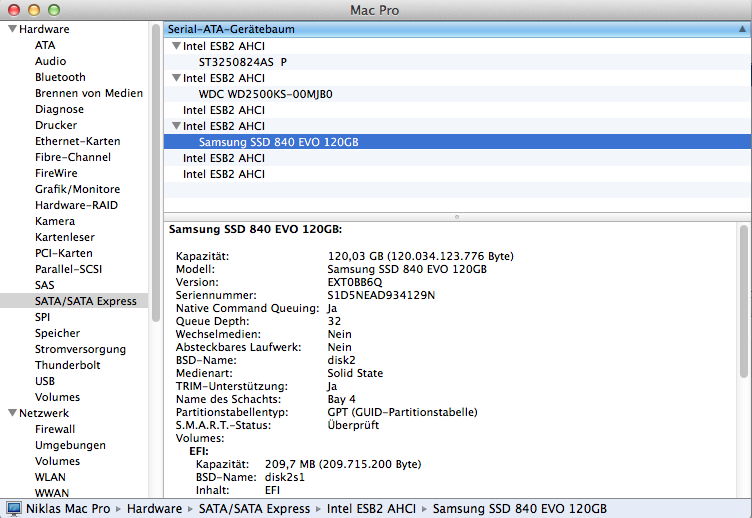752x518 pixels.
Task: Click S.M.A.R.T.-Status value Überprüft
Action: pyautogui.click(x=353, y=425)
